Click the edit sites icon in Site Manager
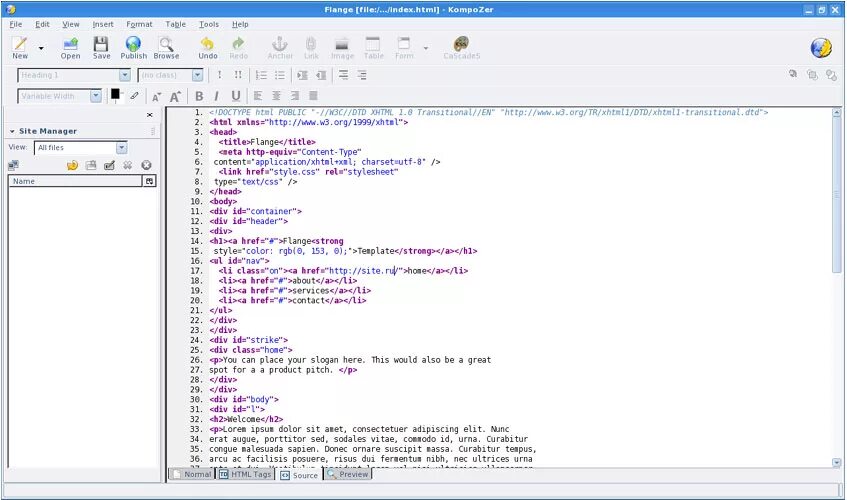847x500 pixels. (14, 165)
